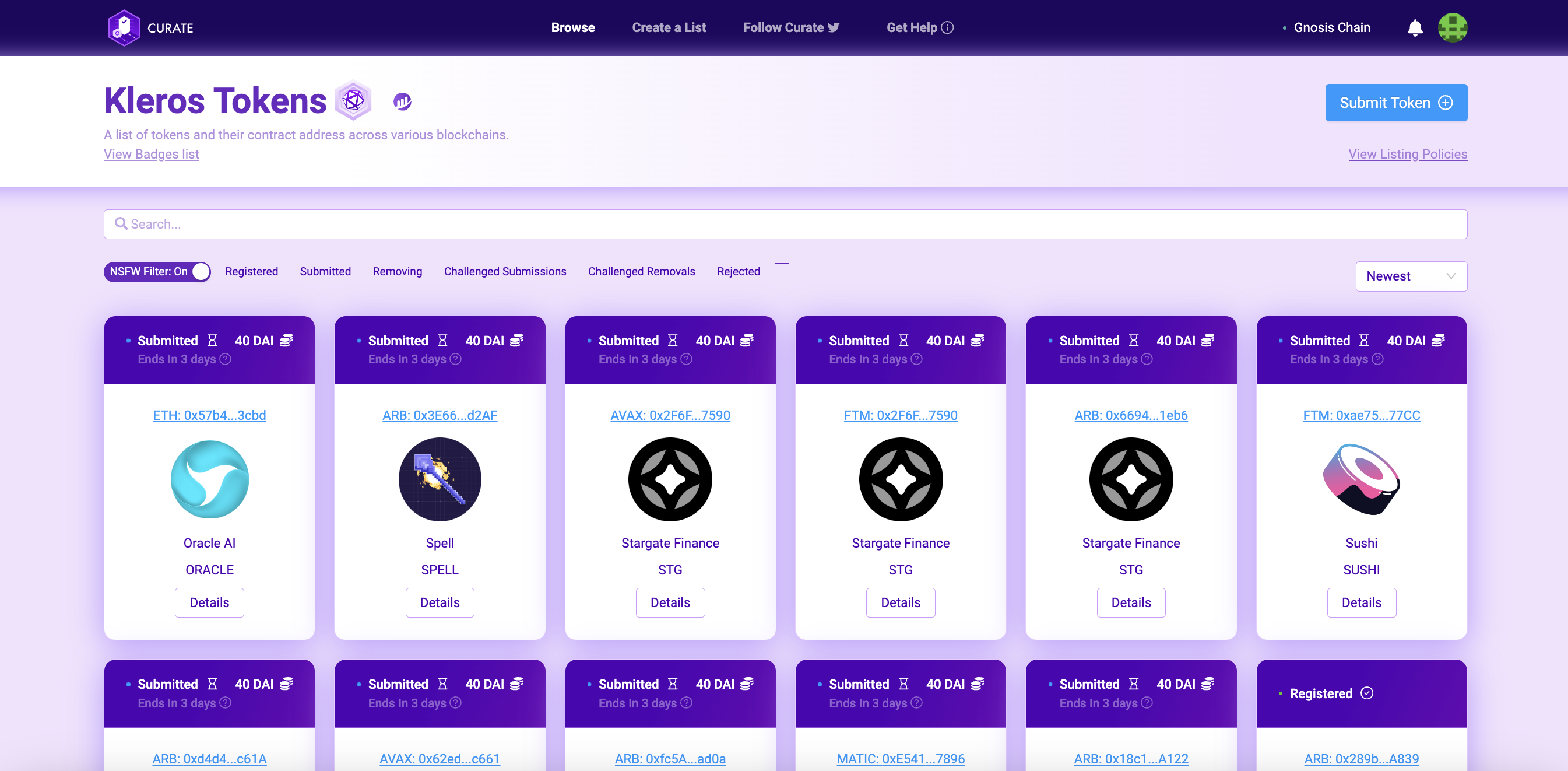
Task: Open the notifications bell
Action: 1415,28
